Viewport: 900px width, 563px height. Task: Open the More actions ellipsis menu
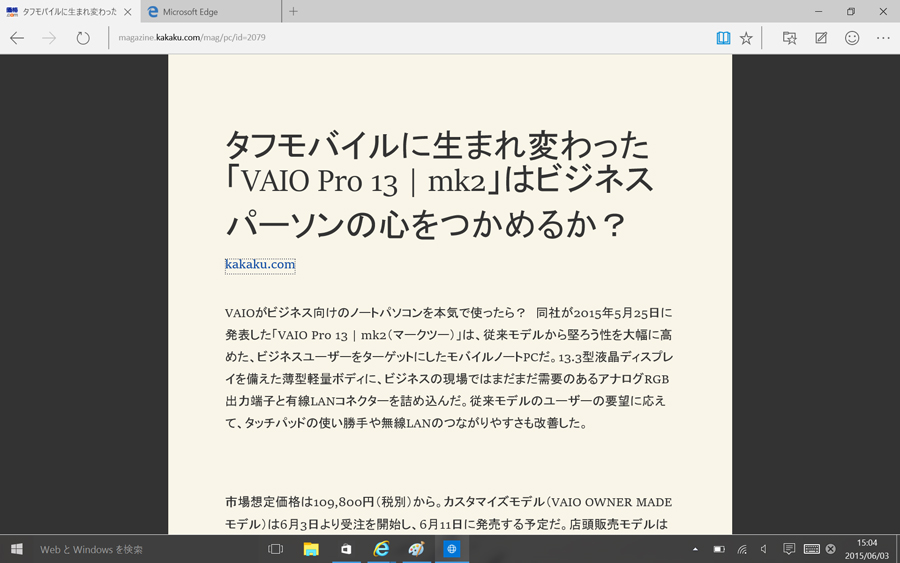point(883,38)
